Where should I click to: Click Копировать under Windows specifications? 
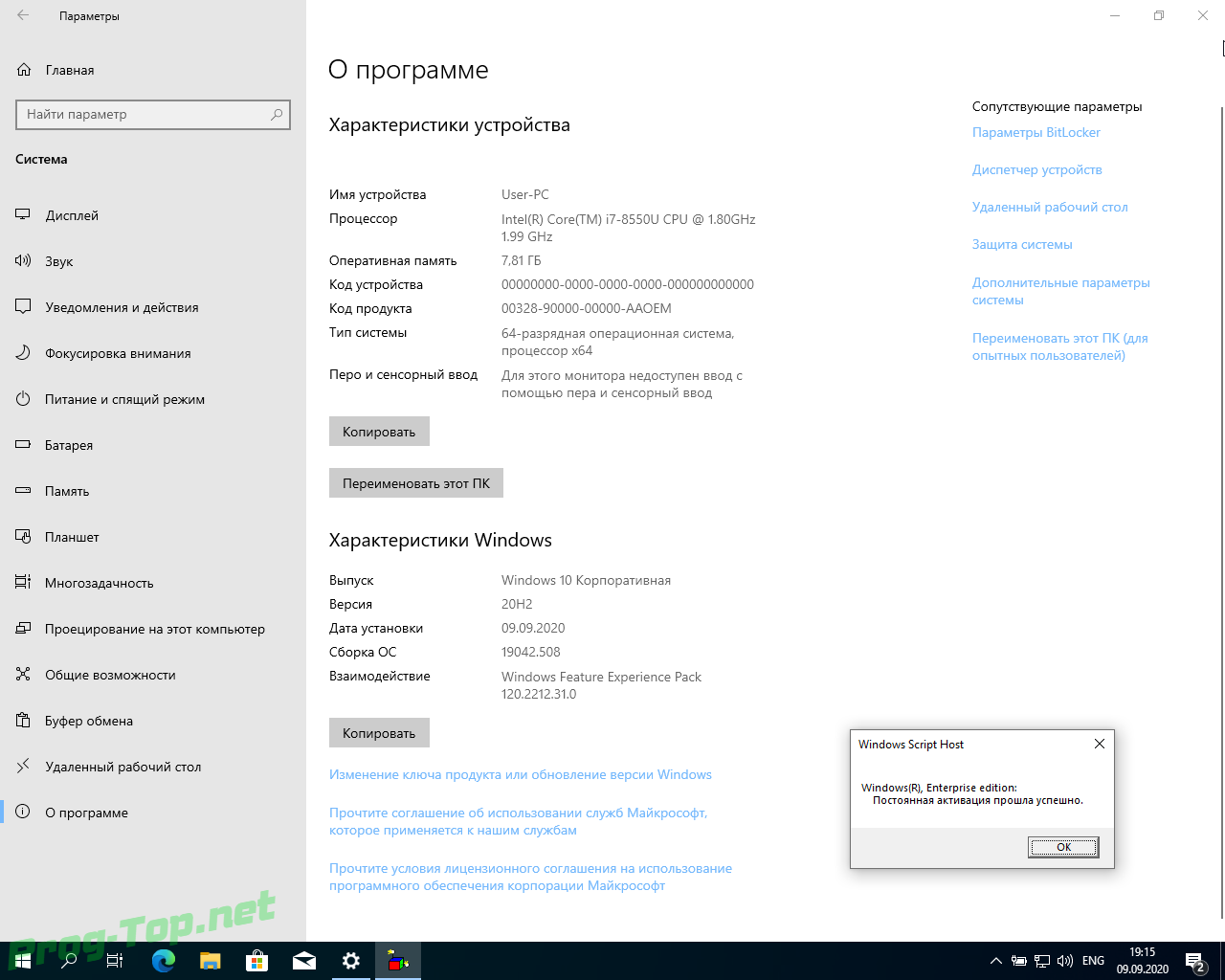379,733
